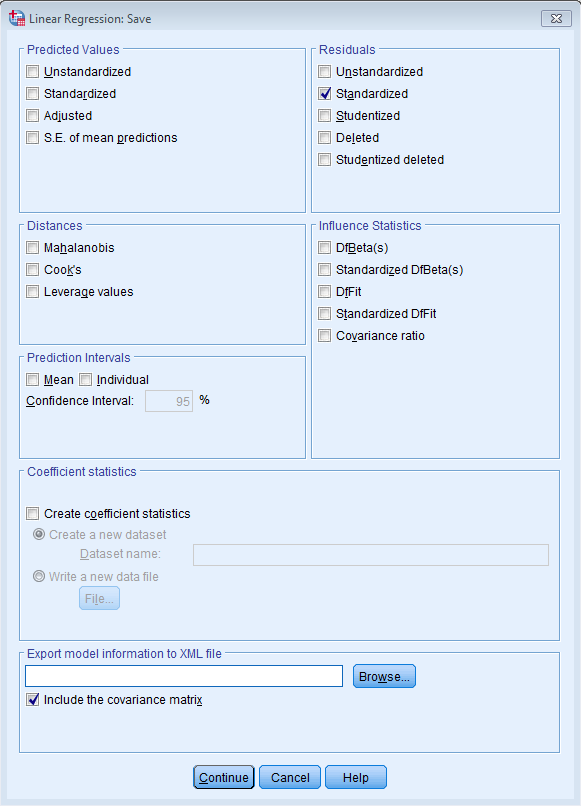581x806 pixels.
Task: Enable Unstandardized predicted values
Action: 31,71
